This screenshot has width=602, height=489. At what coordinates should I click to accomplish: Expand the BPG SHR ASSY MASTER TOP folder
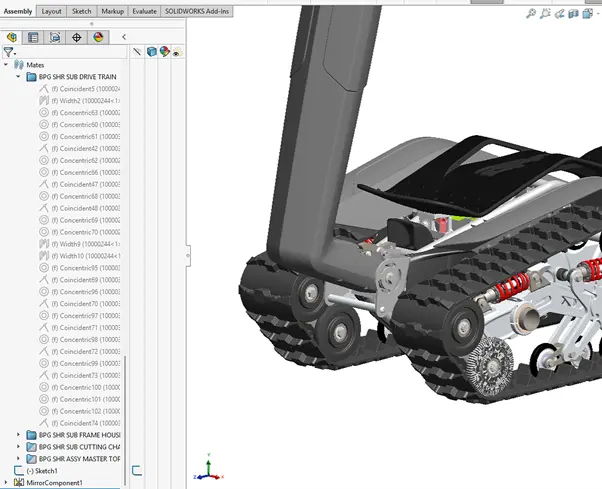[18, 458]
